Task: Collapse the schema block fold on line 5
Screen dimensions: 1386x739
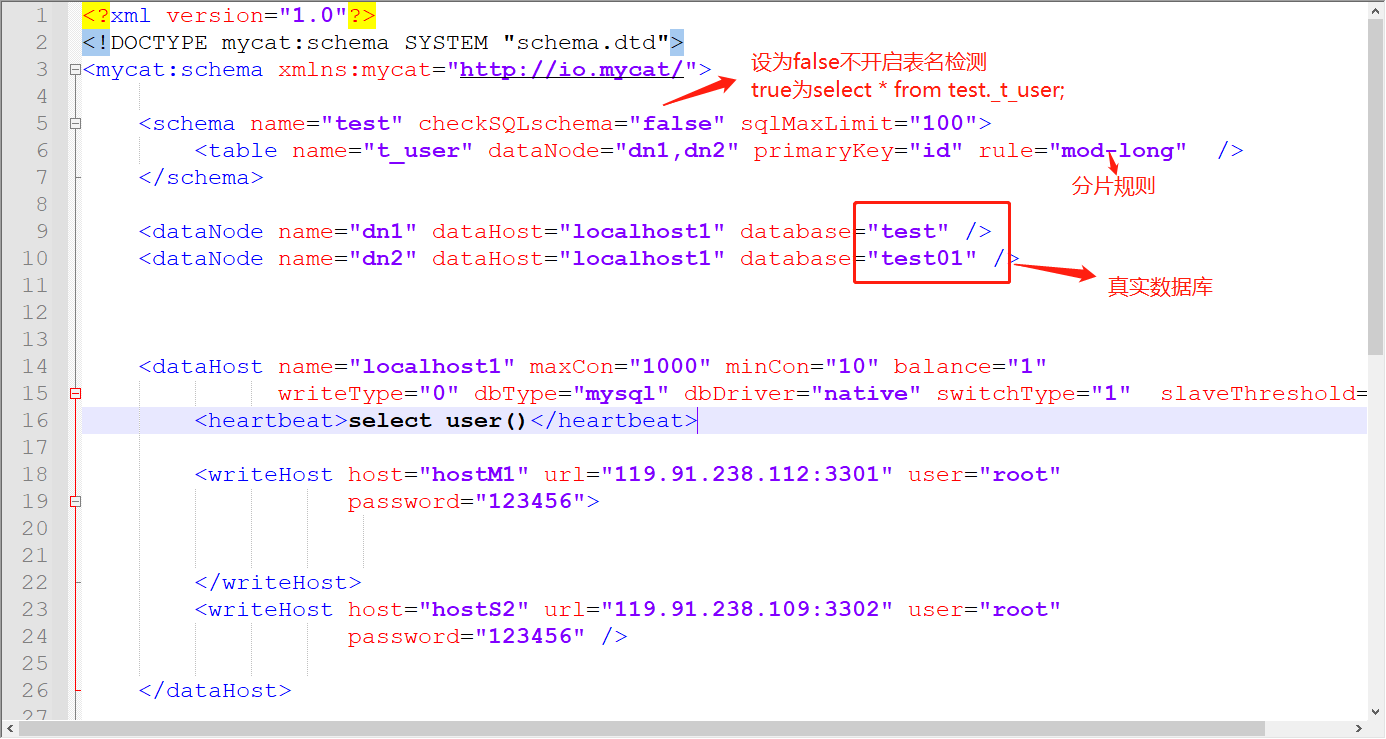Action: coord(75,124)
